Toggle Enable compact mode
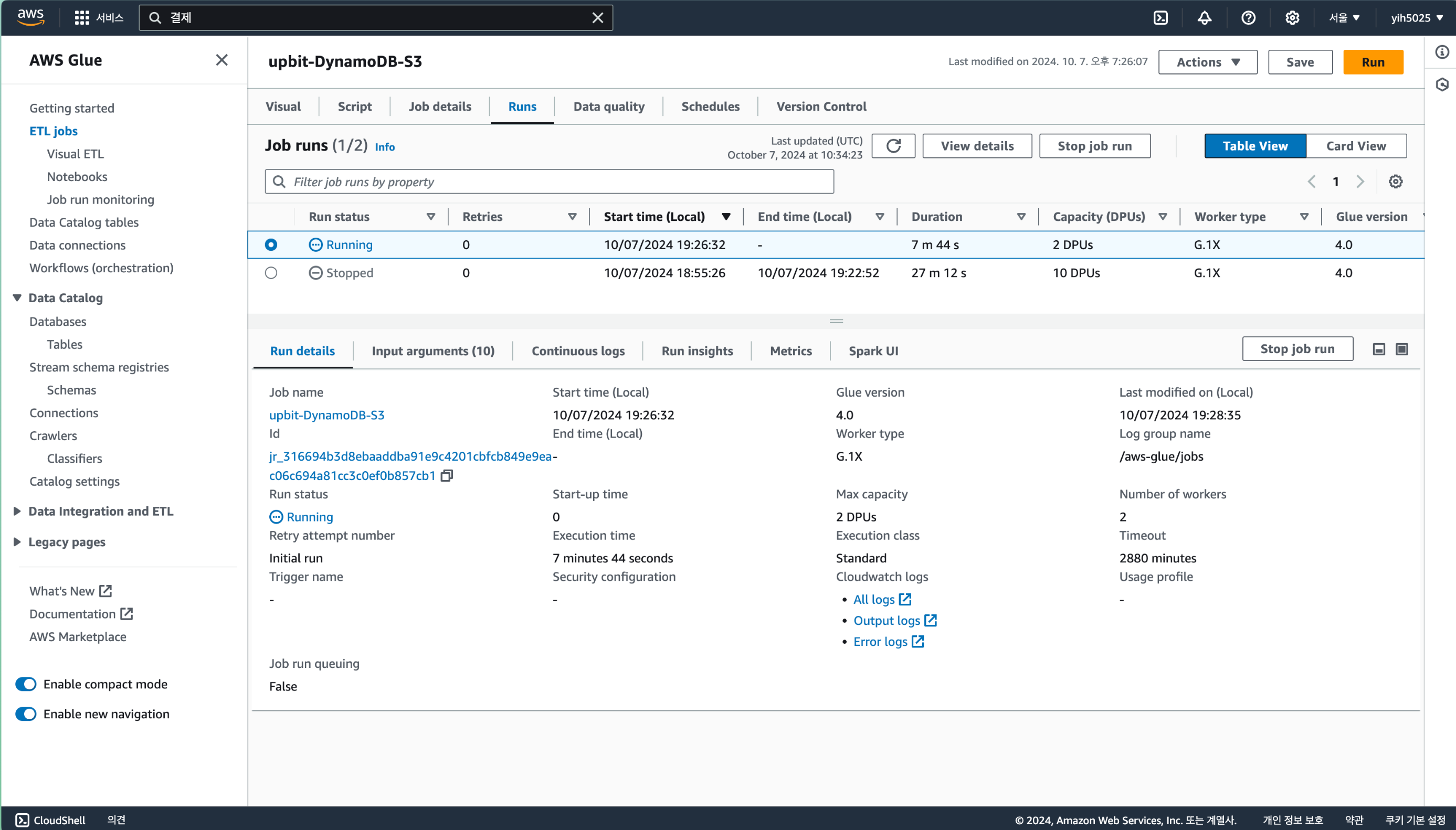 point(26,684)
